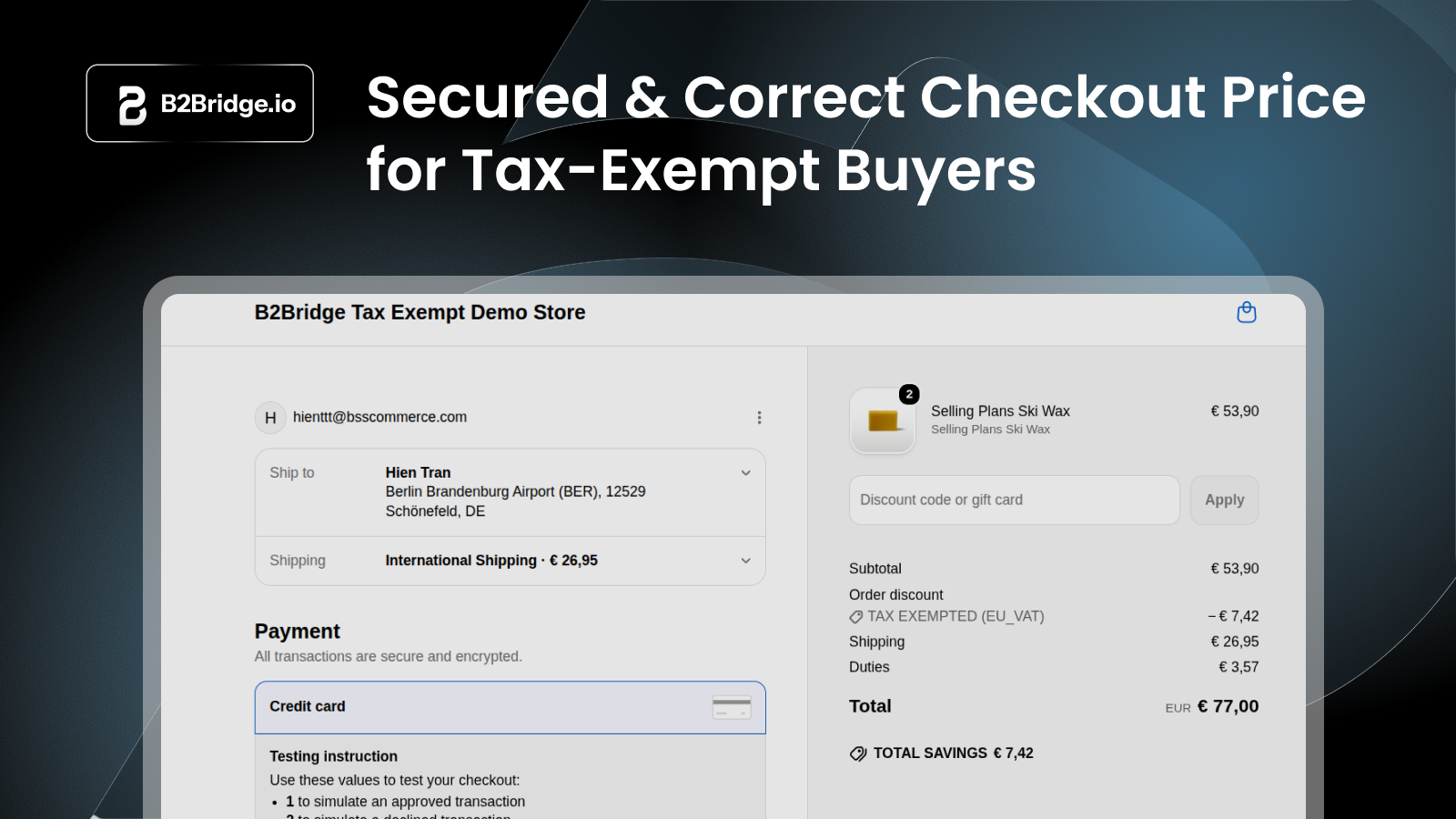Screen dimensions: 1456x819
Task: Click the TAX EXEMPTED (EU_VAT) label
Action: (x=955, y=616)
